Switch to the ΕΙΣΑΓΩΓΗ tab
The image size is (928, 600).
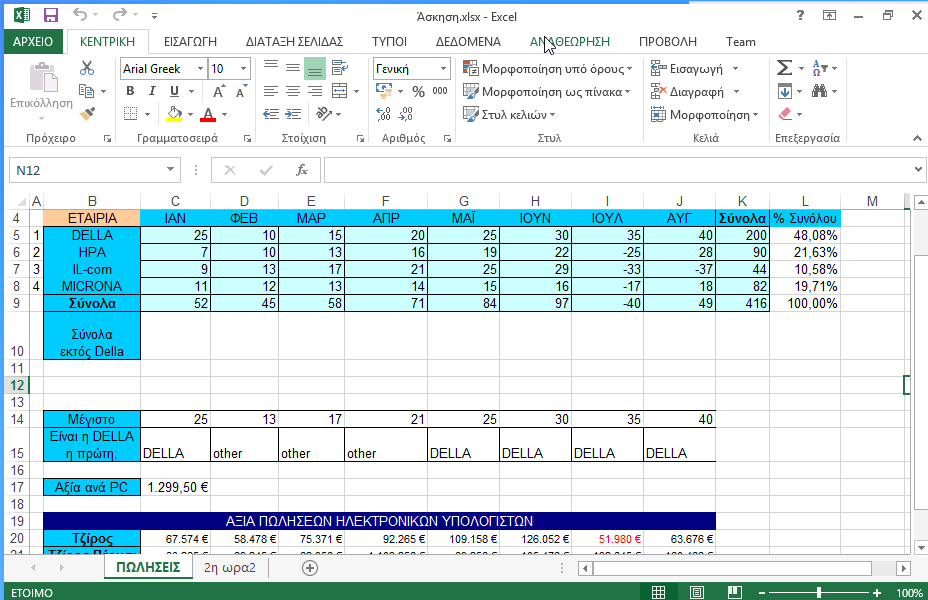pos(190,41)
